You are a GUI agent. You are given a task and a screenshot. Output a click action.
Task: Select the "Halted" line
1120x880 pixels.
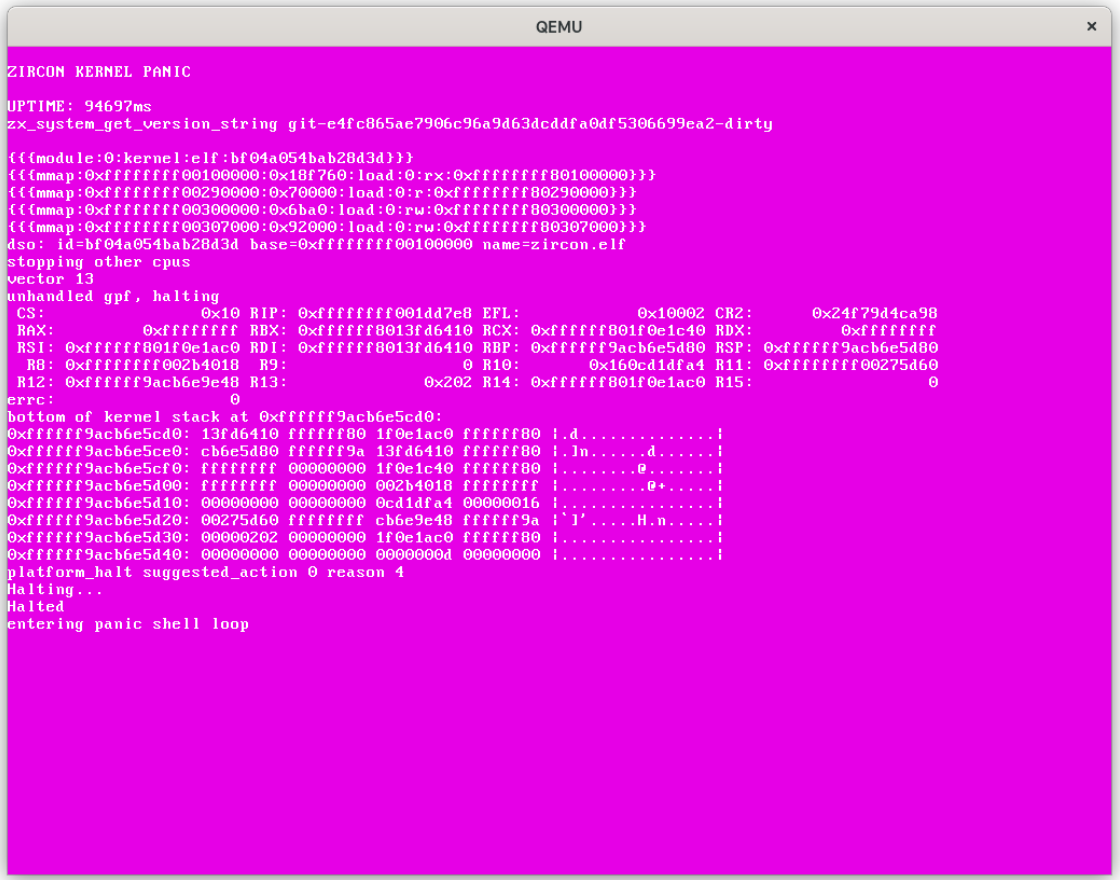(x=36, y=606)
